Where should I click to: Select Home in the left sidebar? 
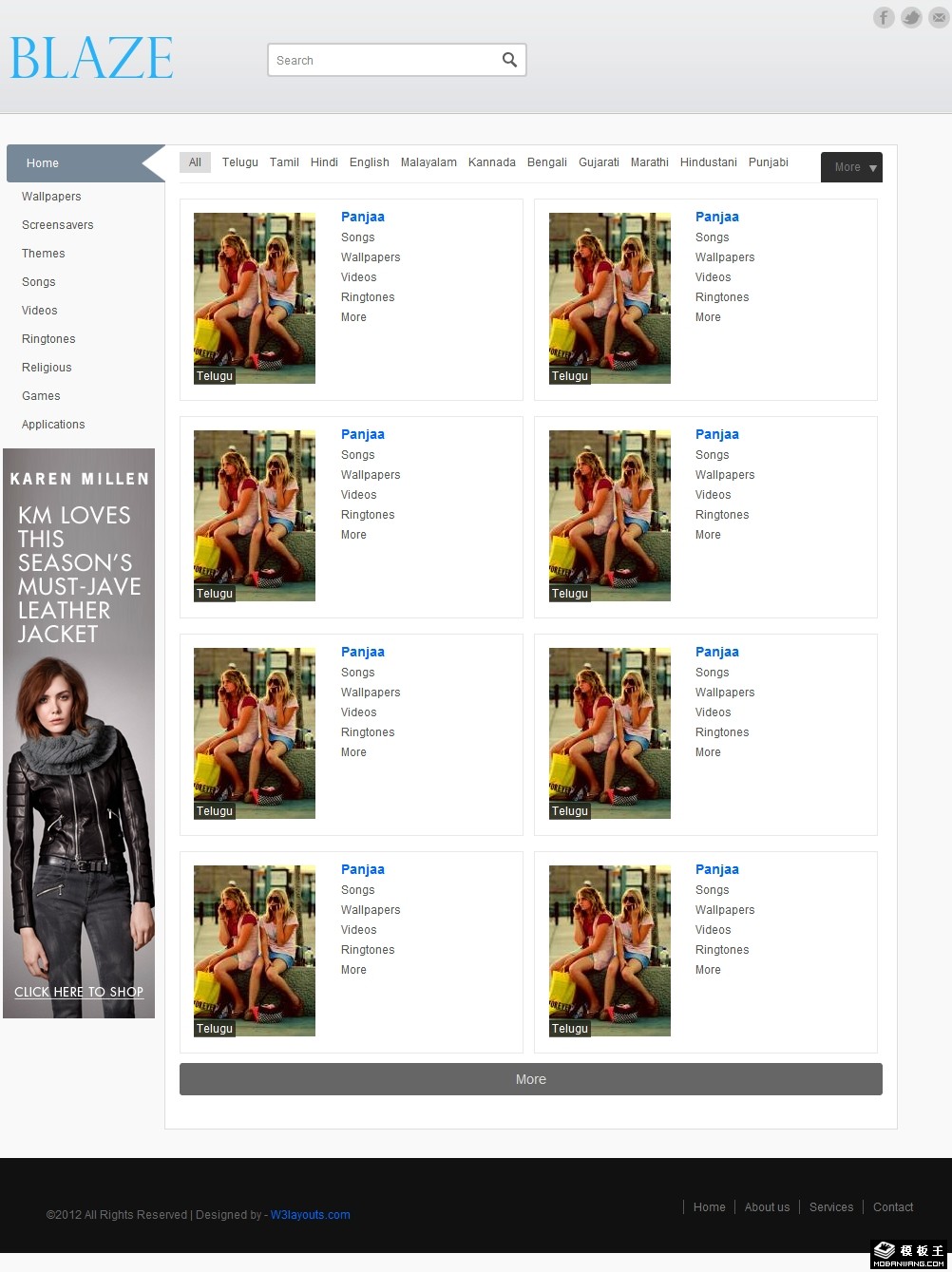coord(43,163)
